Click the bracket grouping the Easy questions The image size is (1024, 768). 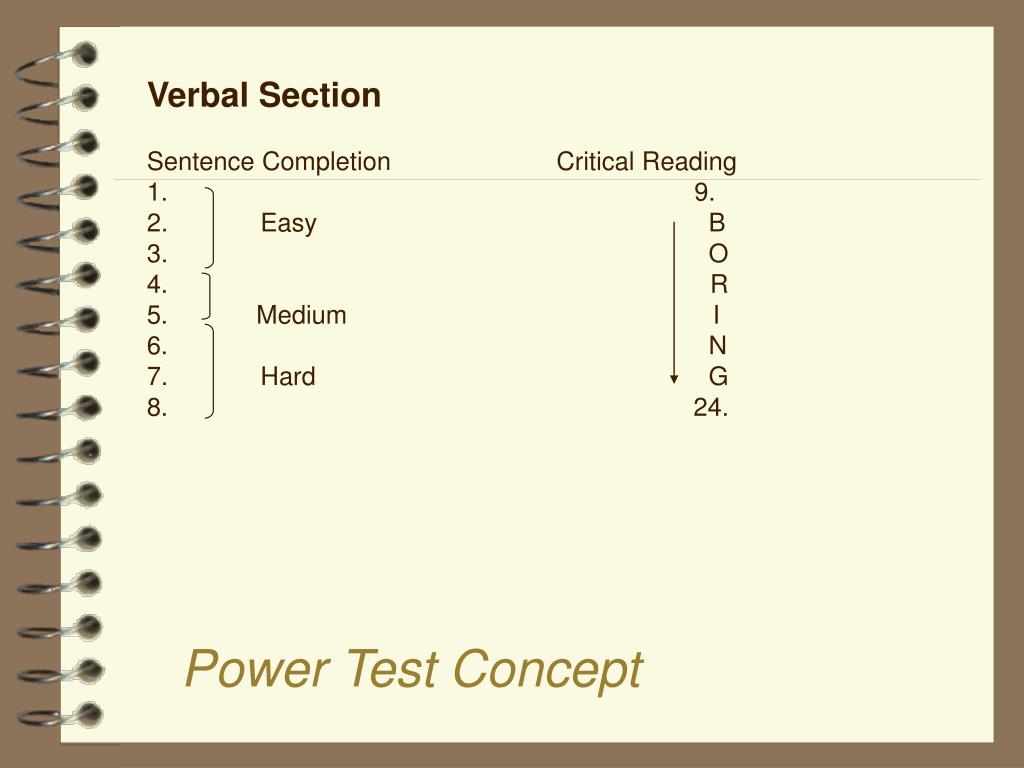(x=209, y=228)
